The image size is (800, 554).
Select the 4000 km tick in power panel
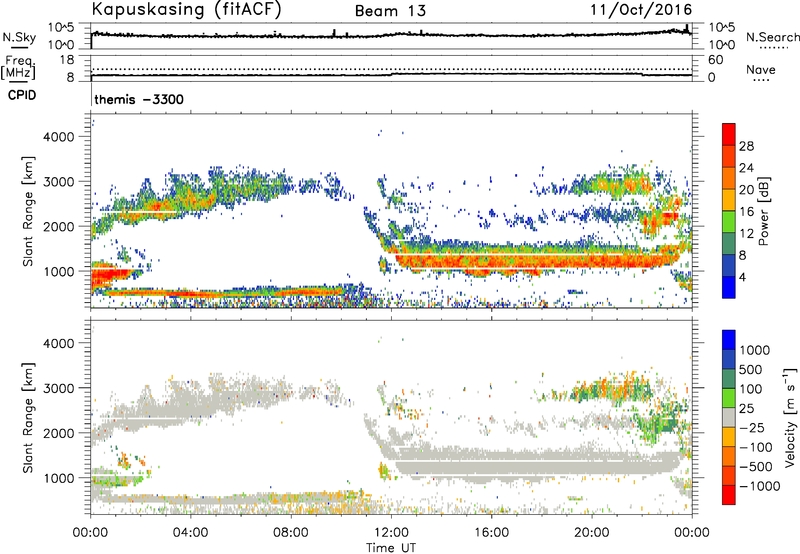click(x=59, y=137)
